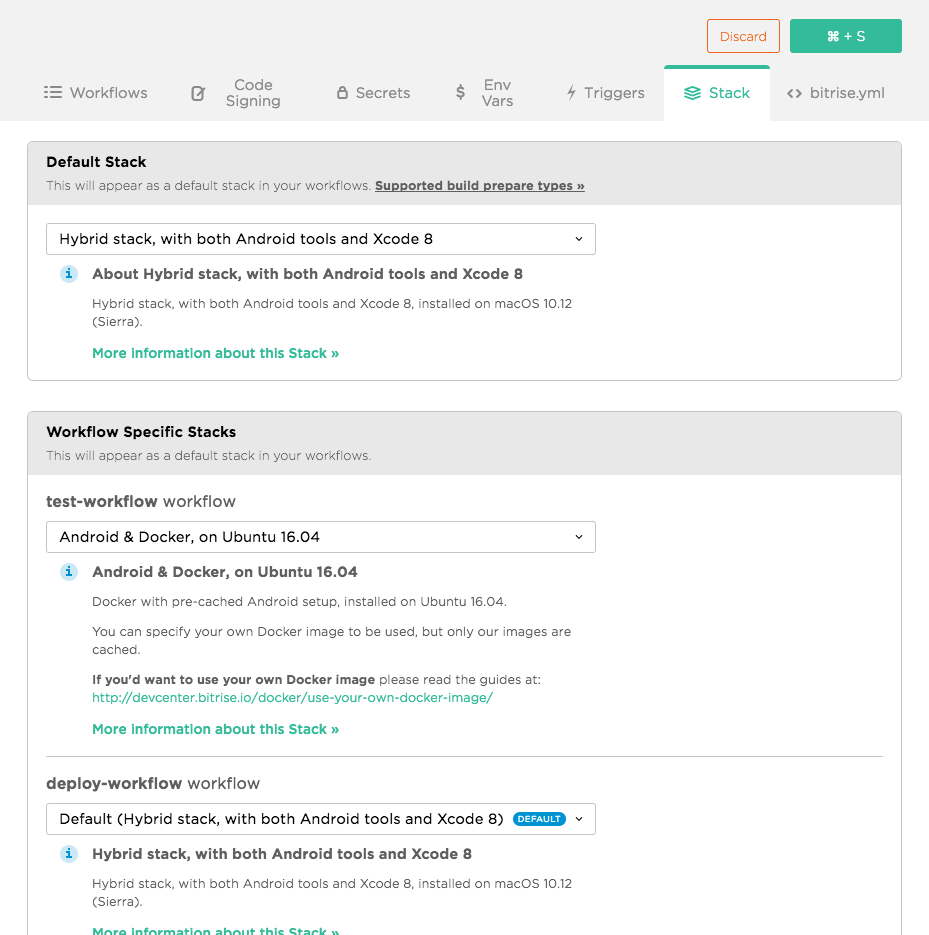The height and width of the screenshot is (935, 929).
Task: Click the info icon beside About Hybrid stack
Action: coord(69,274)
